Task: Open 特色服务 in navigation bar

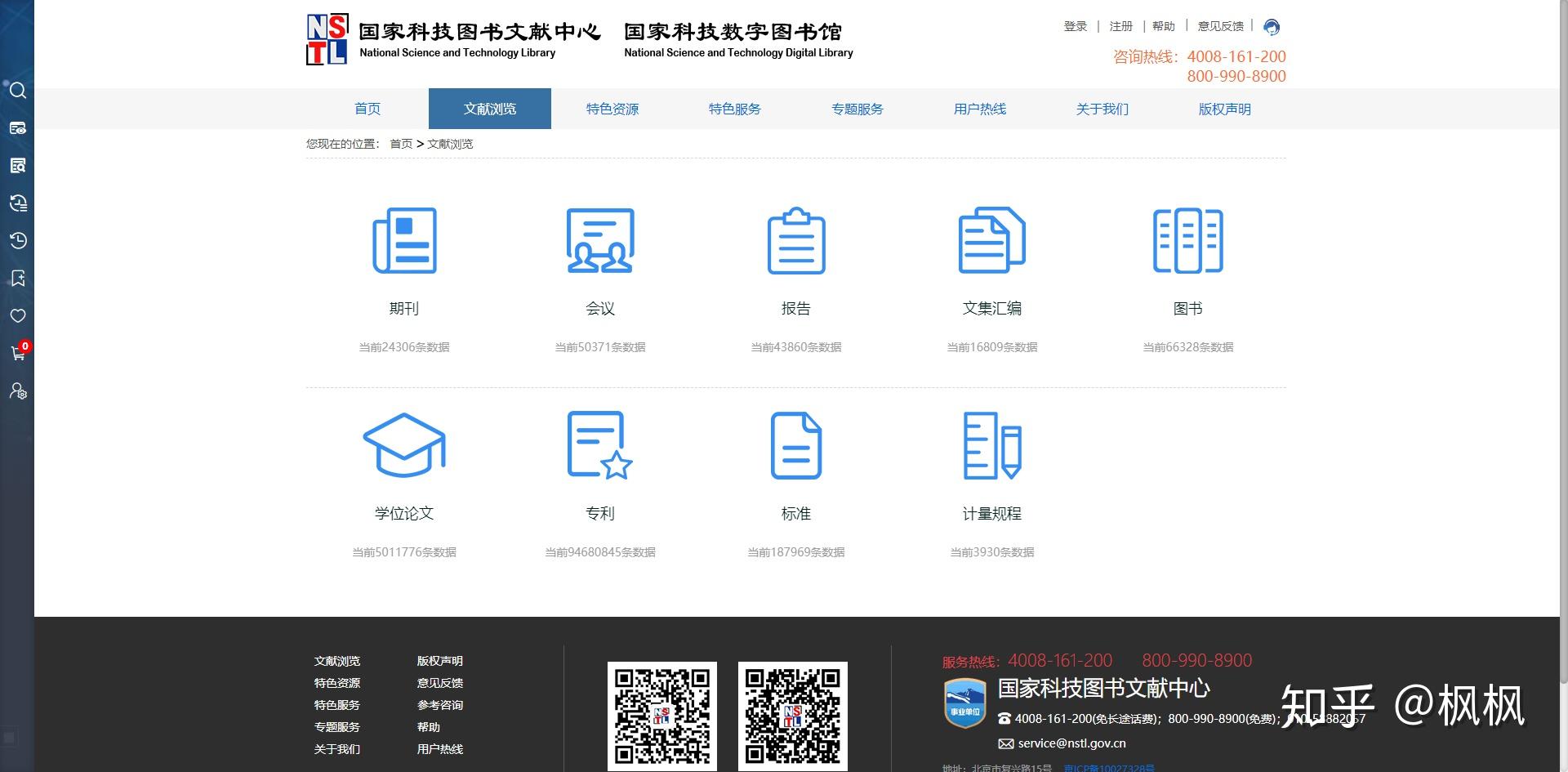Action: [735, 109]
